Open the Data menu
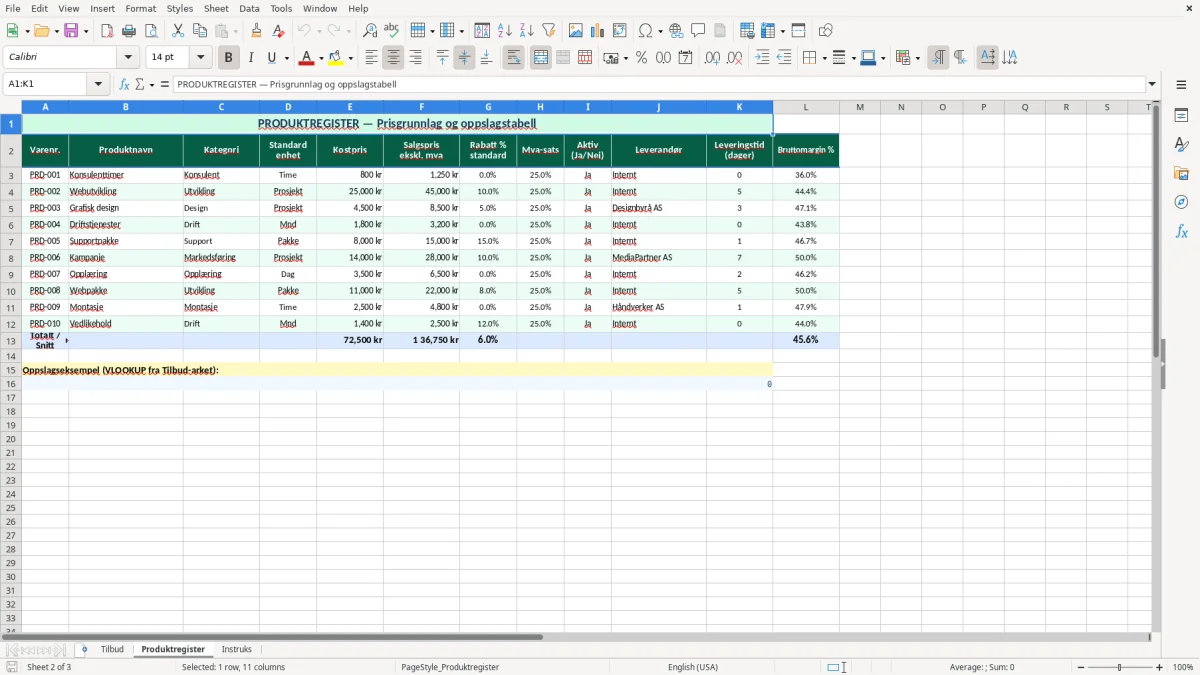1200x675 pixels. coord(249,8)
